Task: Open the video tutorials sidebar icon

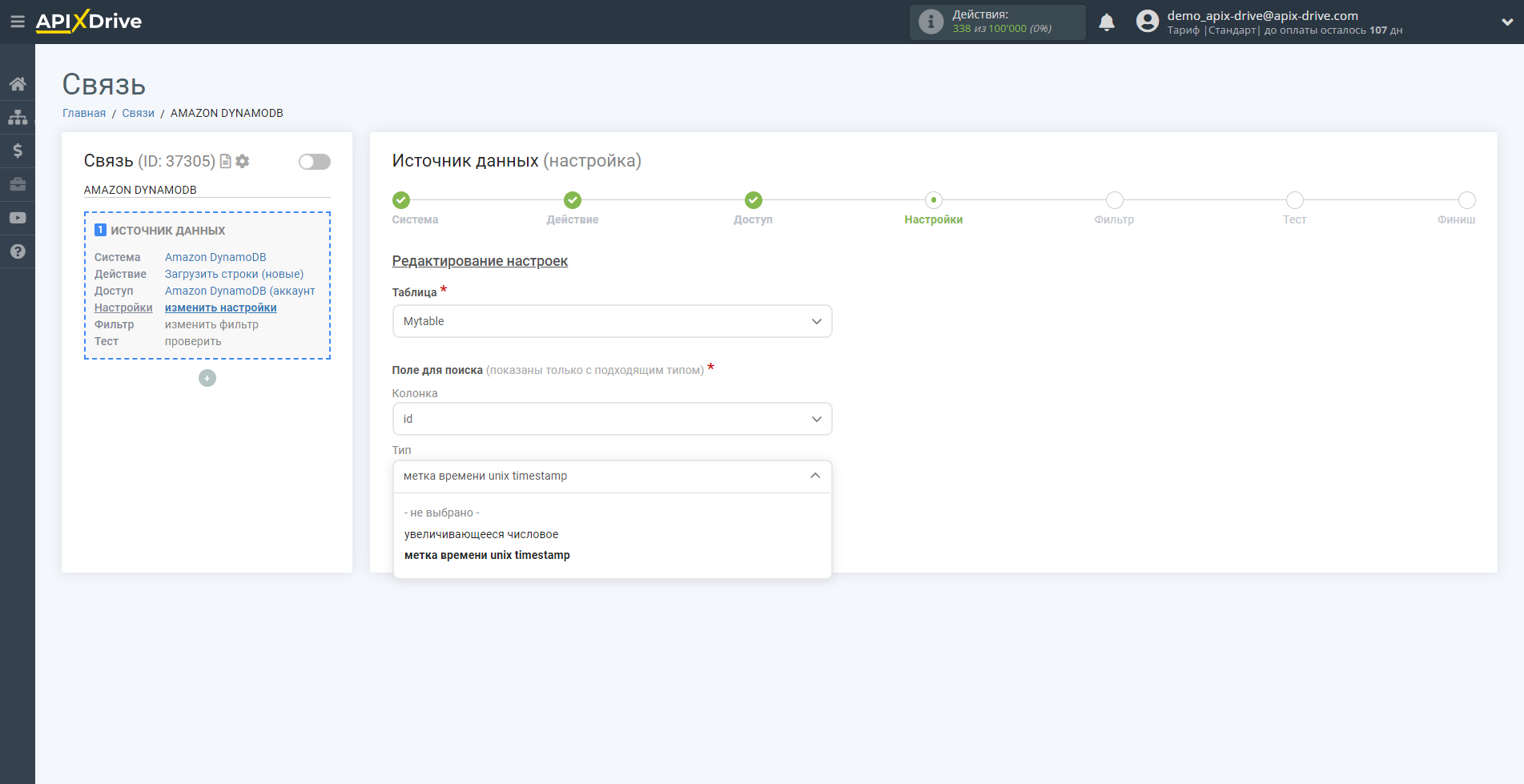Action: tap(18, 218)
